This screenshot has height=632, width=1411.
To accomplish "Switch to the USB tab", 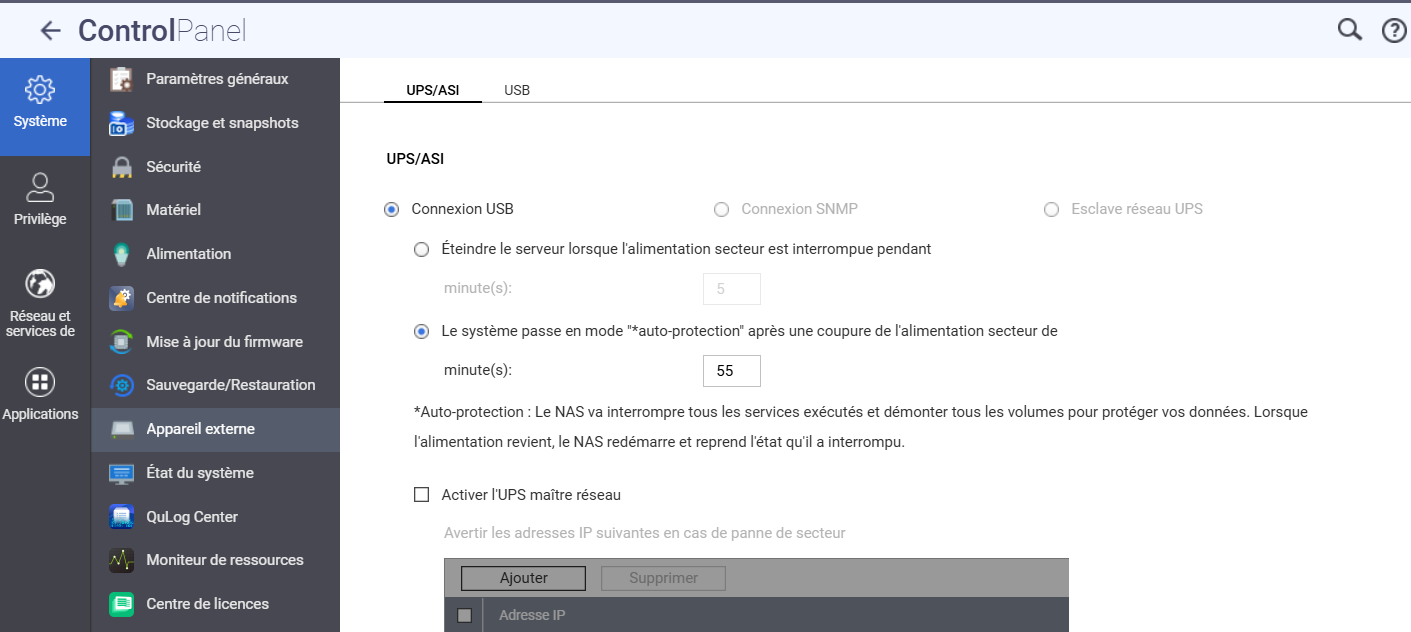I will coord(517,90).
